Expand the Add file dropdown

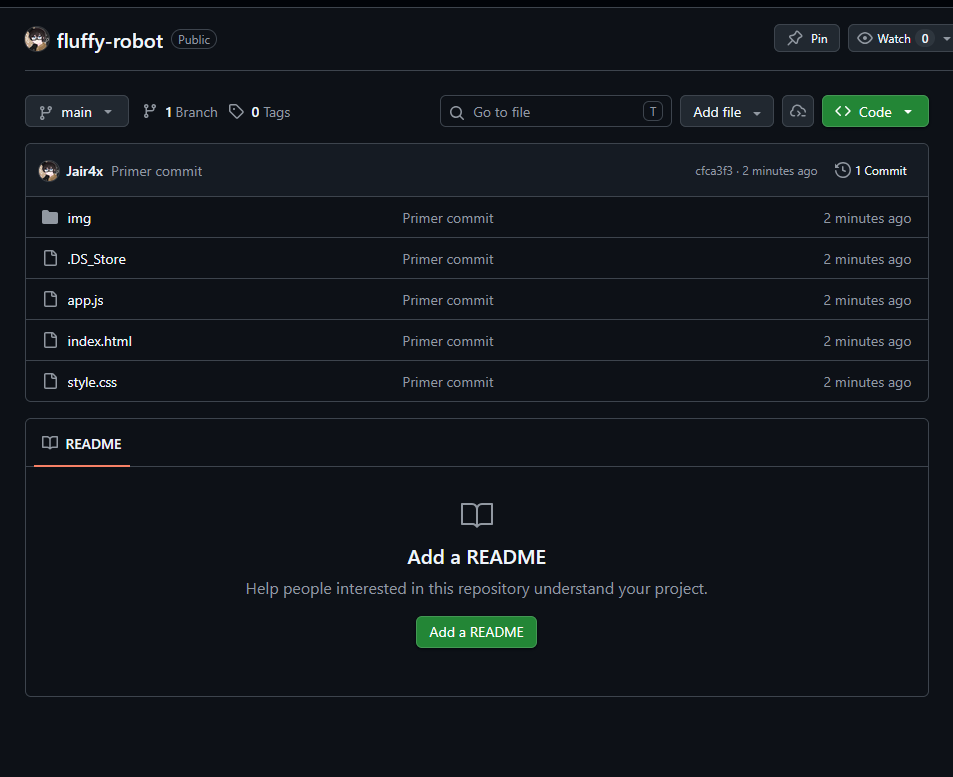point(726,111)
